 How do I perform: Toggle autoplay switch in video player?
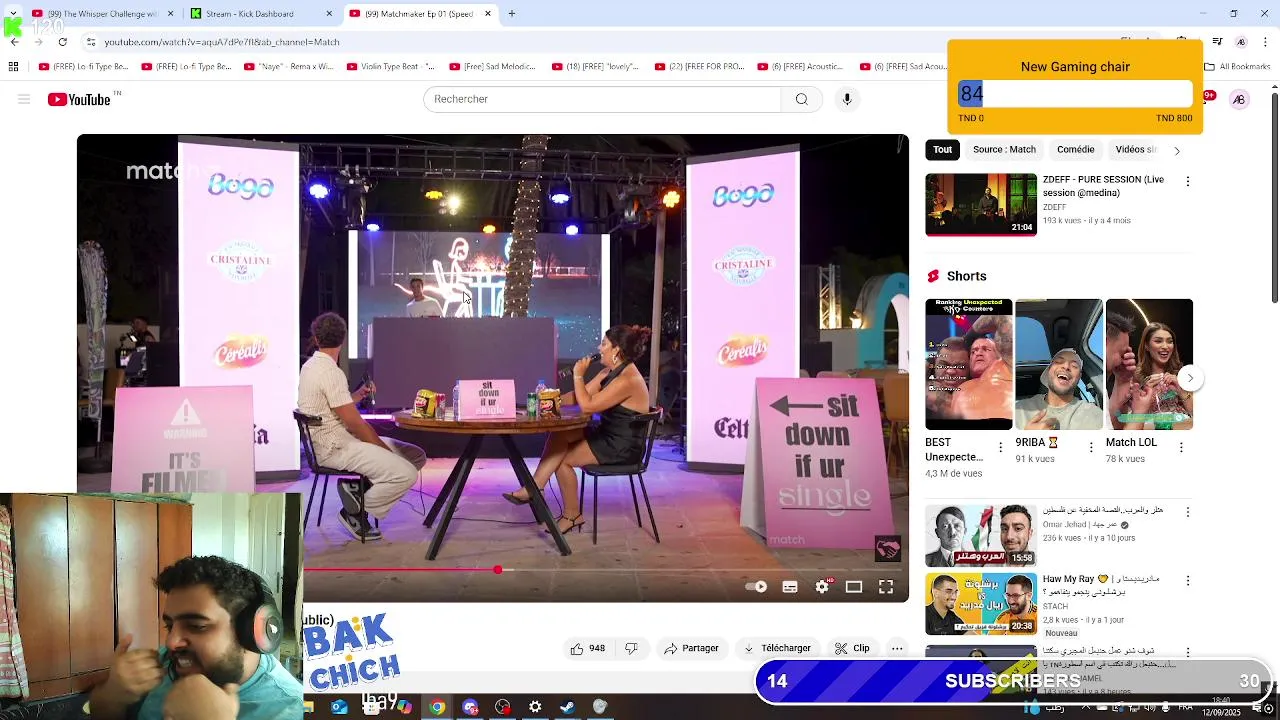click(x=757, y=587)
